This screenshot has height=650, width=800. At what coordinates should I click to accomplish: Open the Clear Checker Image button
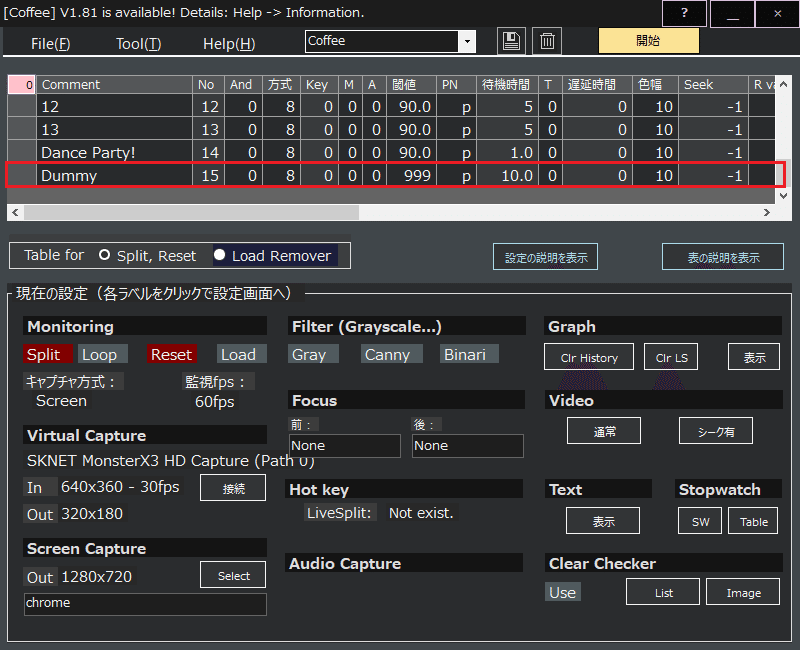[x=743, y=592]
